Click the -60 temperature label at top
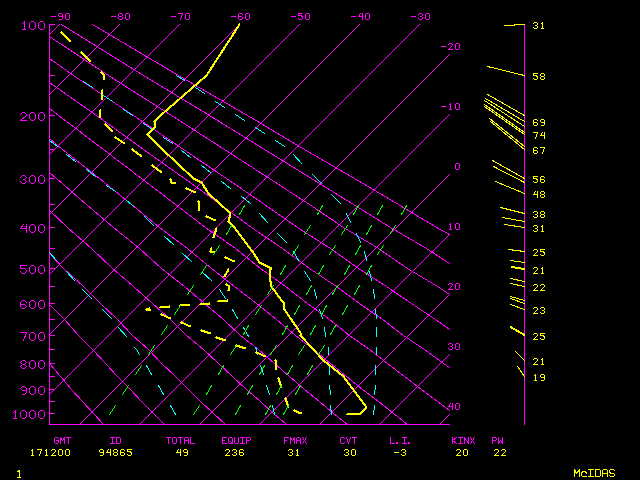 coord(240,17)
